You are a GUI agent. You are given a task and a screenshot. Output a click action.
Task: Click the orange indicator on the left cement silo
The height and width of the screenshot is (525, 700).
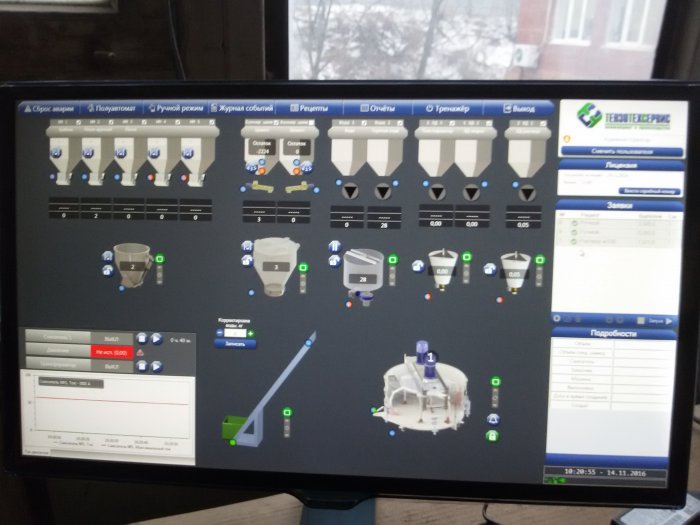(x=262, y=171)
